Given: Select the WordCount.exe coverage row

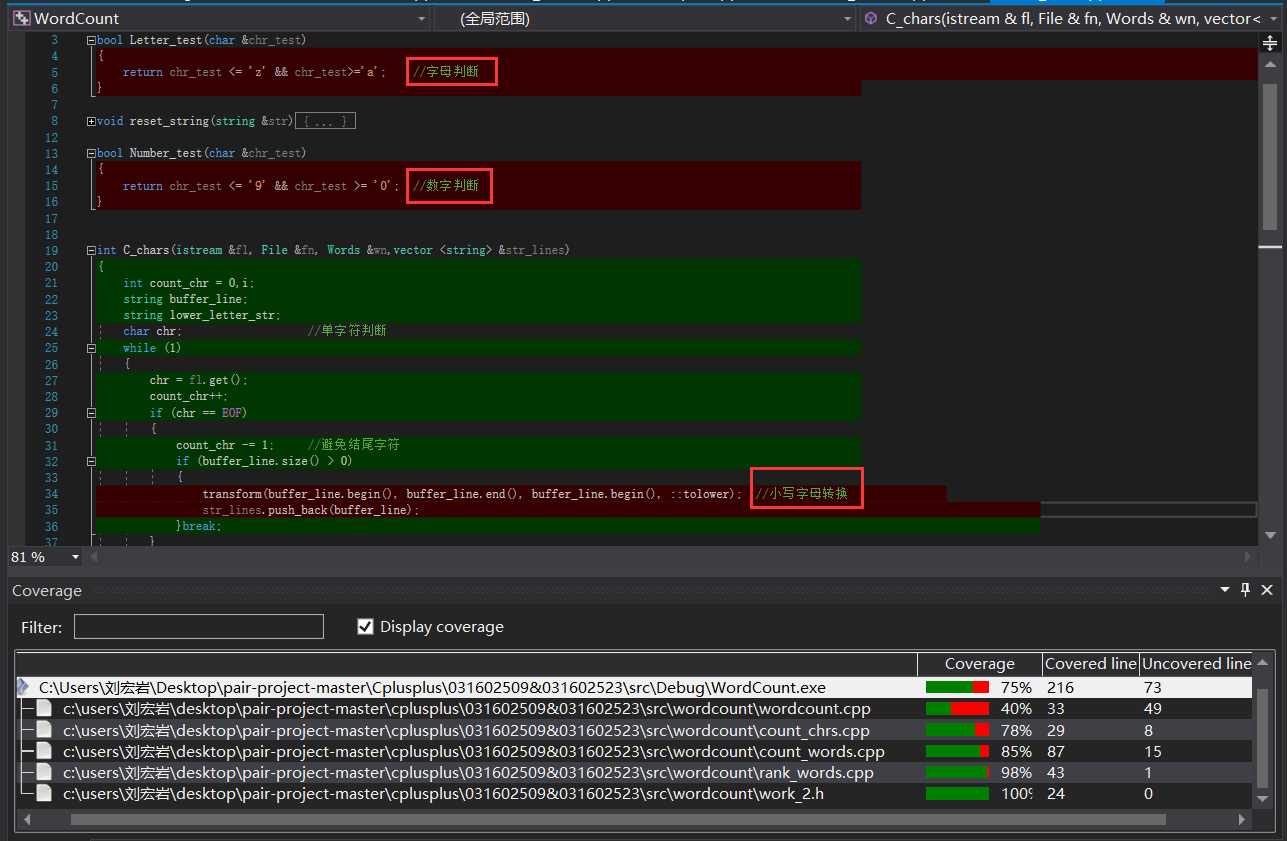Looking at the screenshot, I should click(x=634, y=688).
